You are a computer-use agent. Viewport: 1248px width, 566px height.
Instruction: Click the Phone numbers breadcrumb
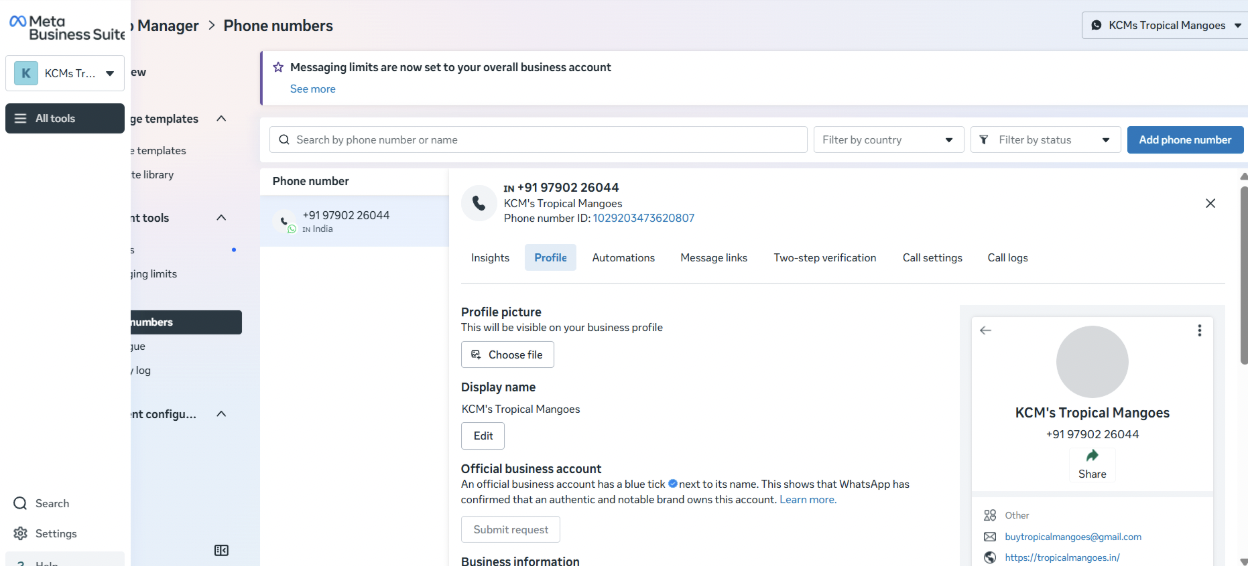[x=278, y=25]
